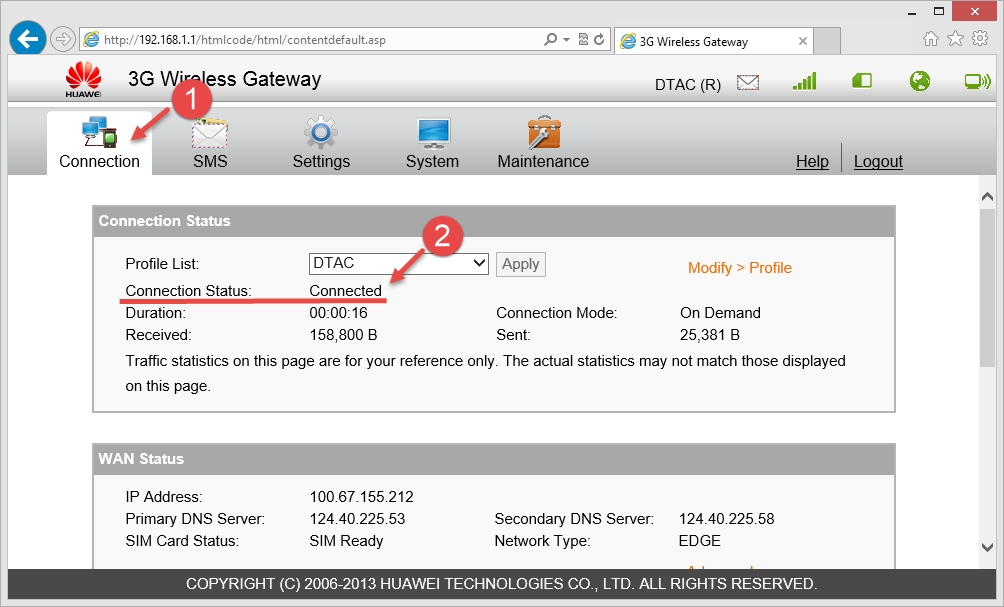Open the Connection tab label
The width and height of the screenshot is (1004, 607).
pos(99,161)
